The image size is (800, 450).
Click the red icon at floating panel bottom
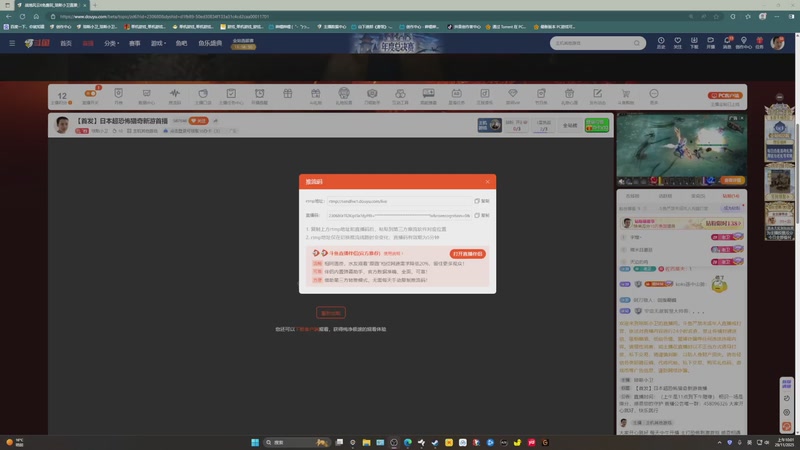point(786,426)
